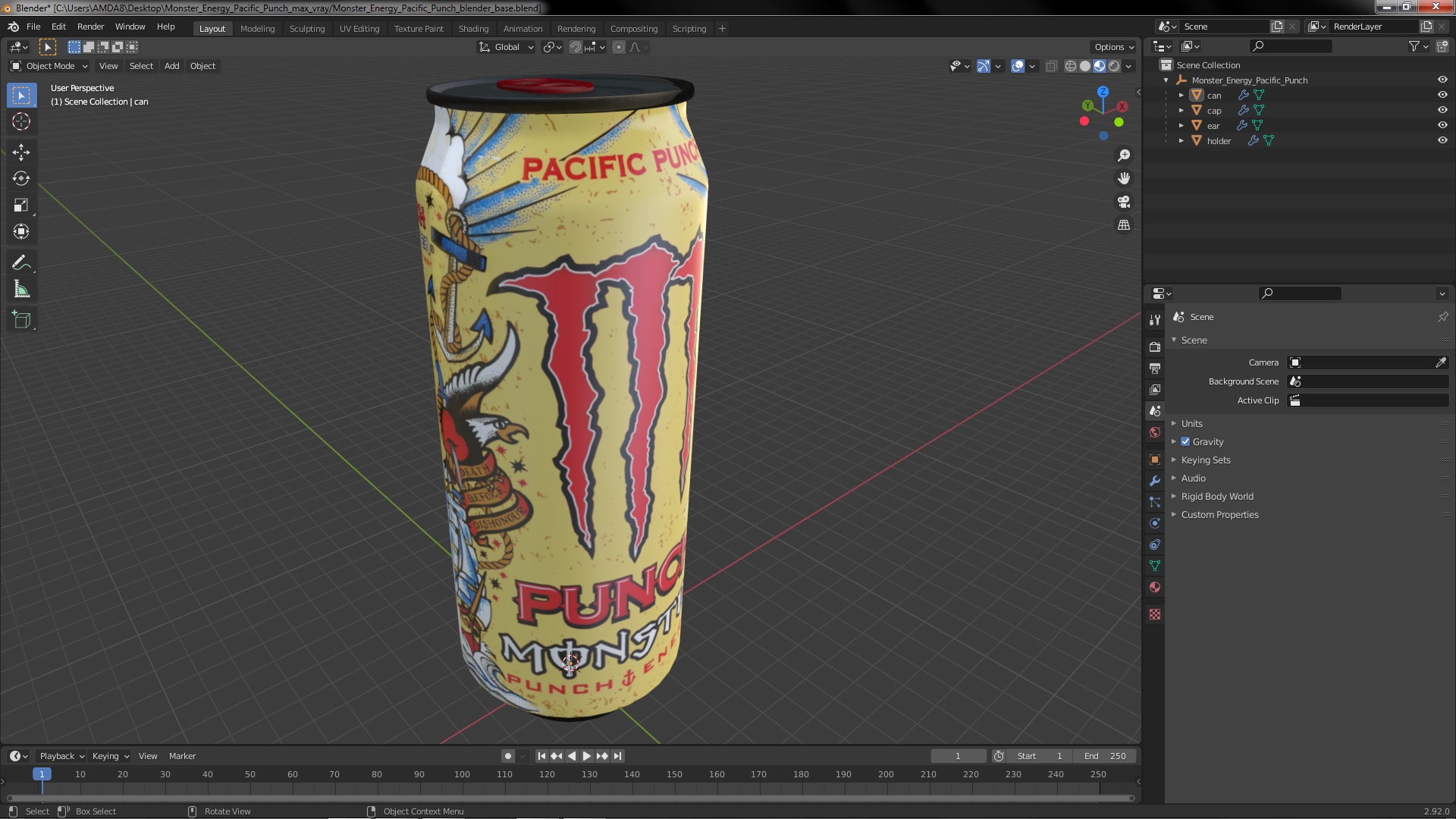Open the Object Data properties tab
1456x819 pixels.
pyautogui.click(x=1155, y=566)
